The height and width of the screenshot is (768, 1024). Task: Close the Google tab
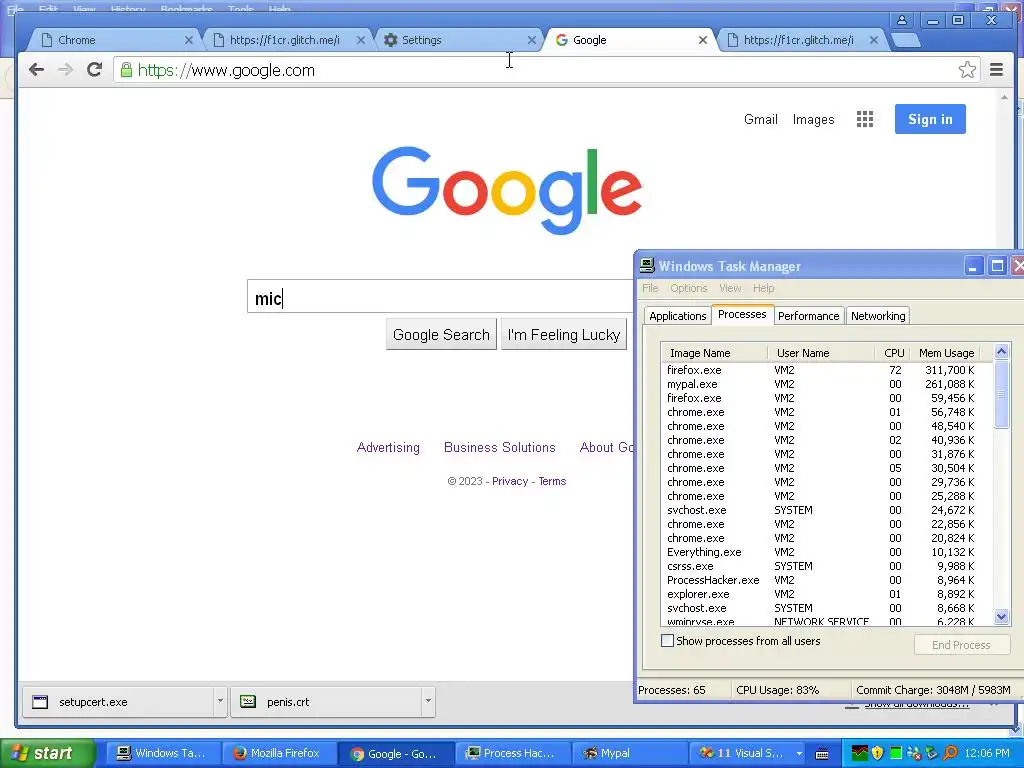point(703,40)
